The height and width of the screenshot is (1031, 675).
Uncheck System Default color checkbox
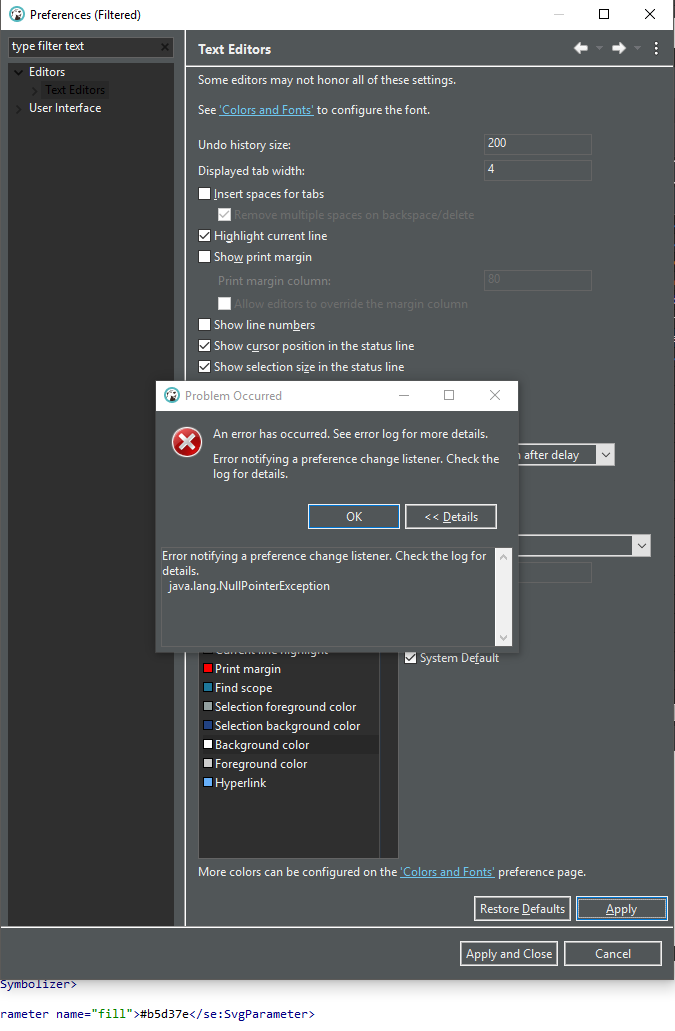(411, 658)
